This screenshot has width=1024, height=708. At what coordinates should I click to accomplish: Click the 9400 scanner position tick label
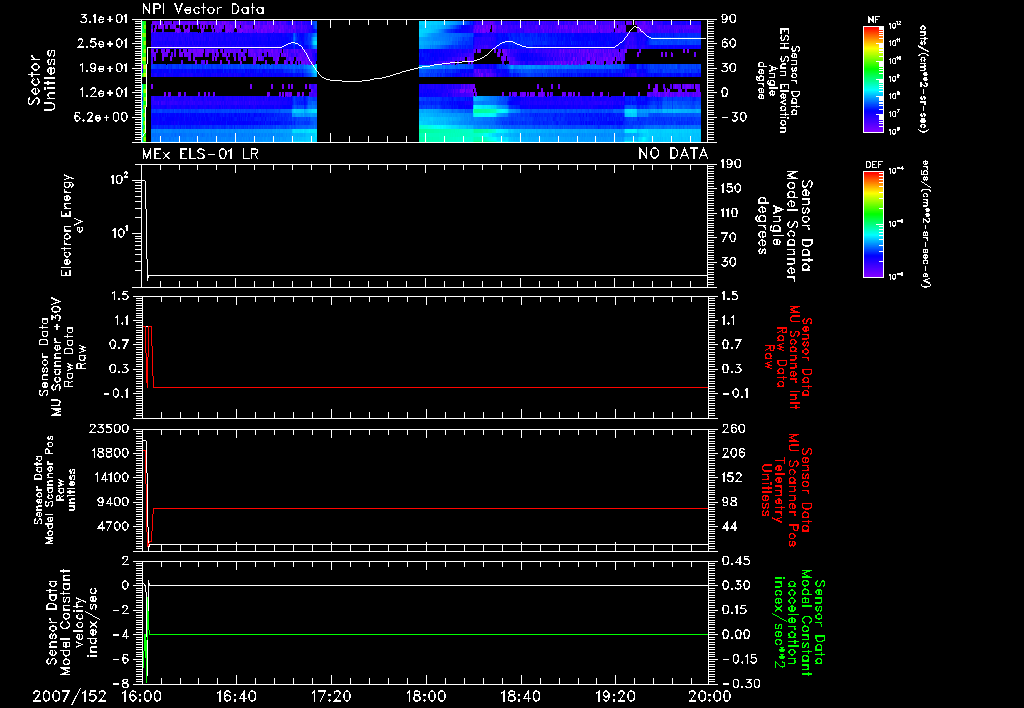113,502
